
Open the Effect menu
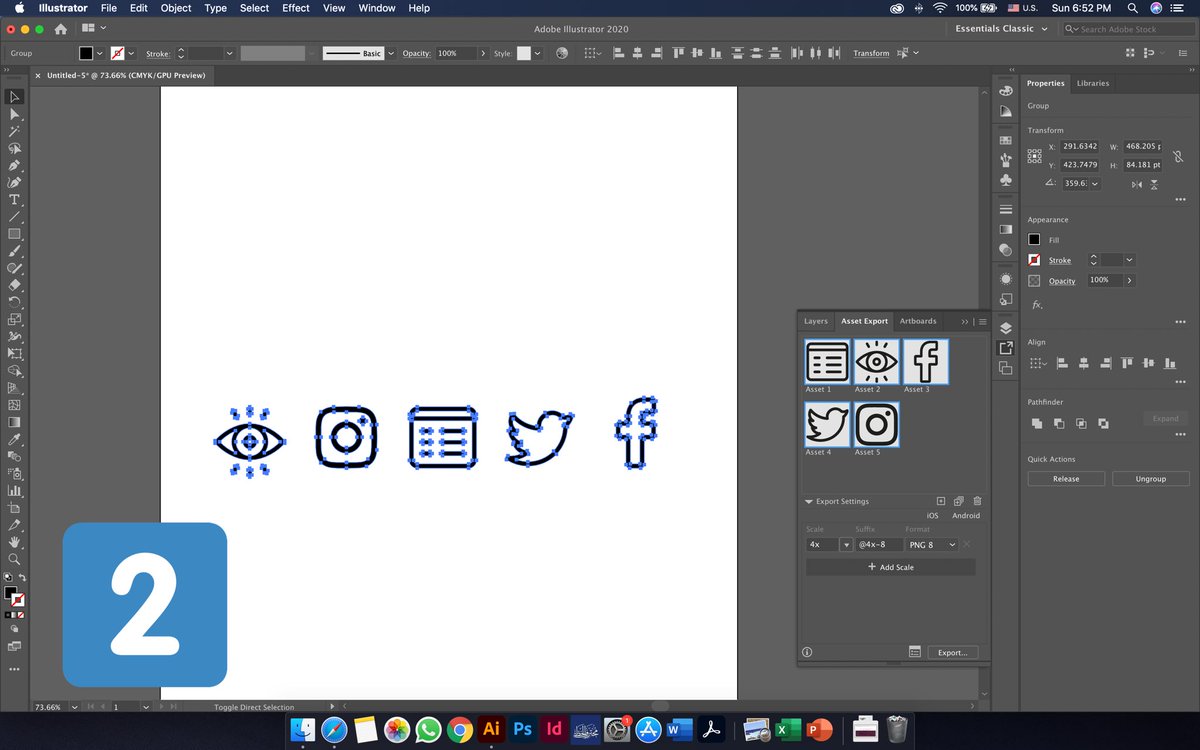coord(296,8)
